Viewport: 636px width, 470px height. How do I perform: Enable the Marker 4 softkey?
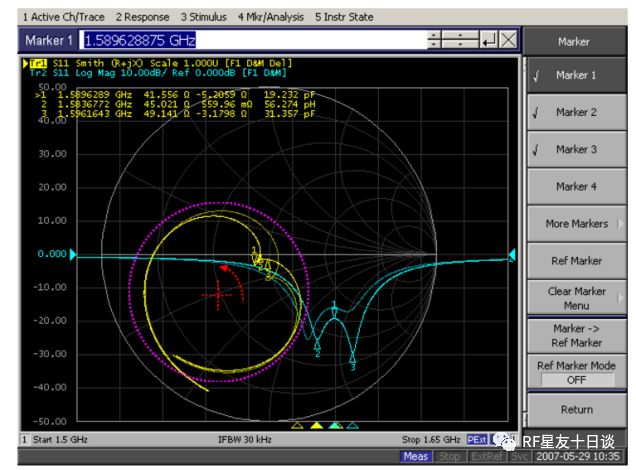(576, 187)
